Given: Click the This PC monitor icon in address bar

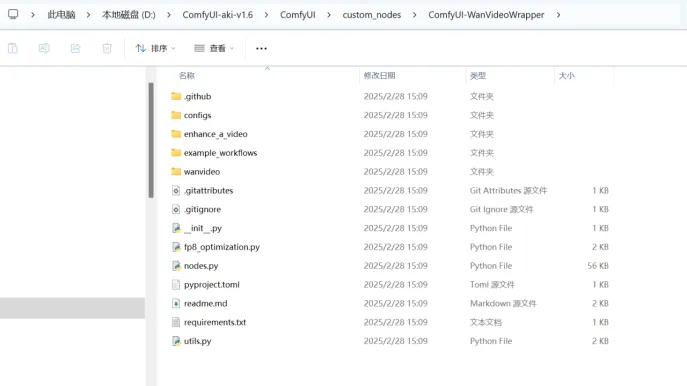Looking at the screenshot, I should coord(13,14).
